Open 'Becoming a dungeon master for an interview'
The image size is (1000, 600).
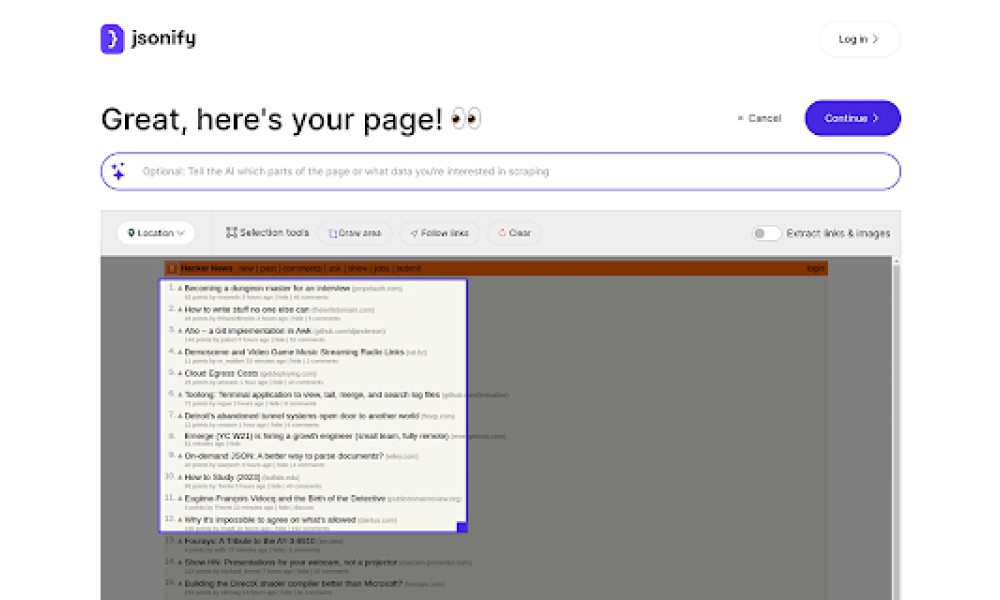267,288
